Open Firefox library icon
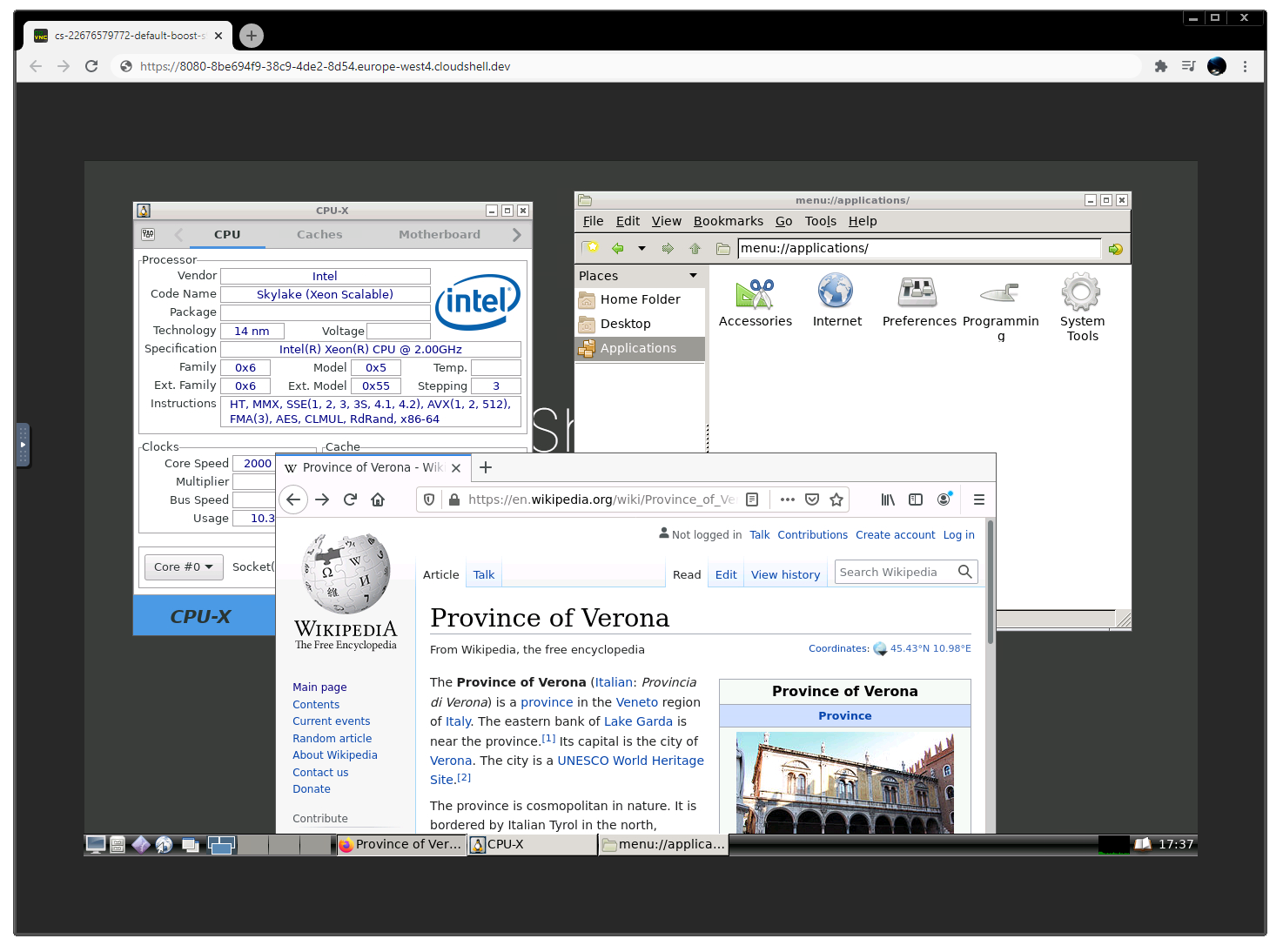The image size is (1283, 952). (888, 499)
